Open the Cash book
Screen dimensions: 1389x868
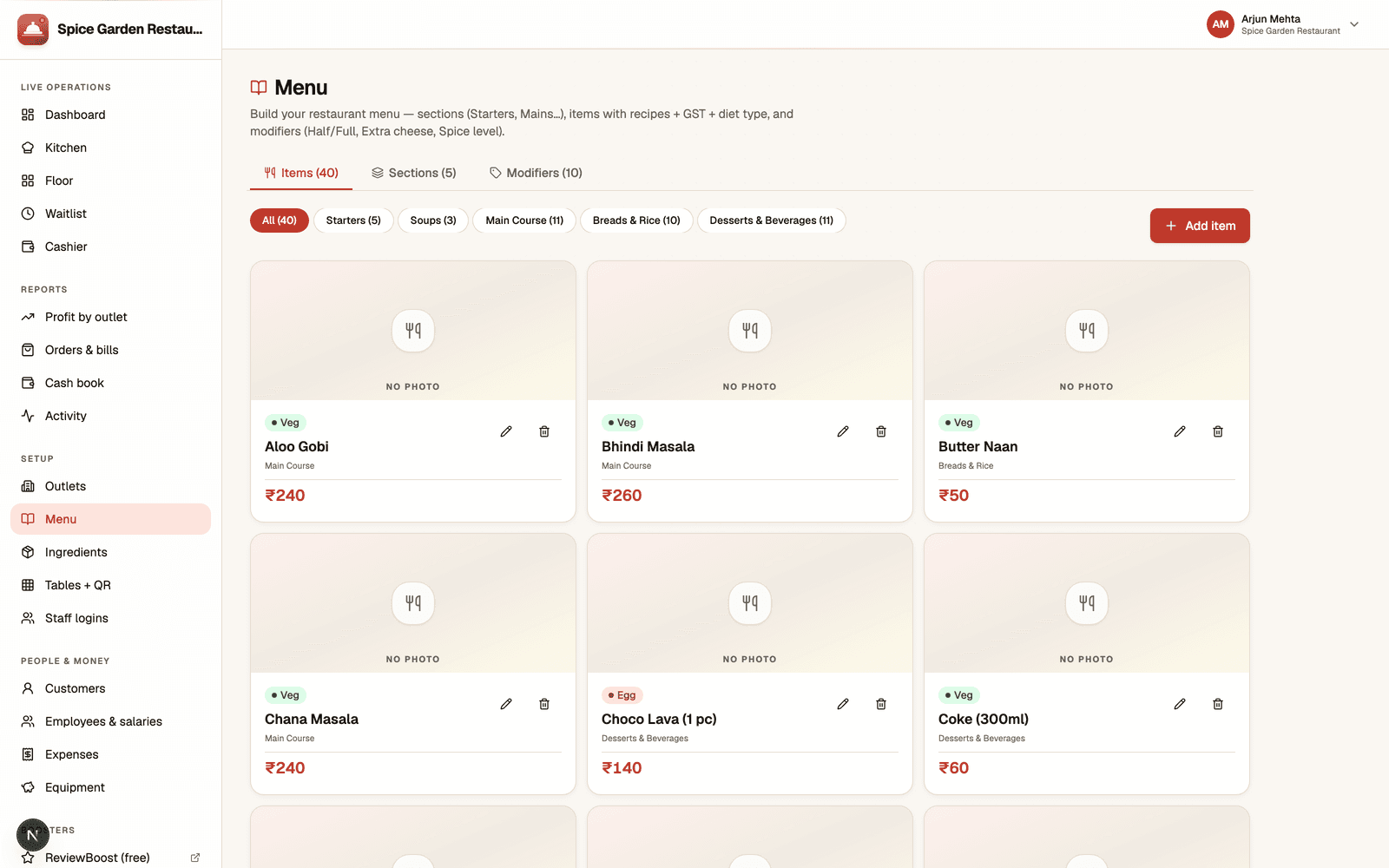[110, 383]
